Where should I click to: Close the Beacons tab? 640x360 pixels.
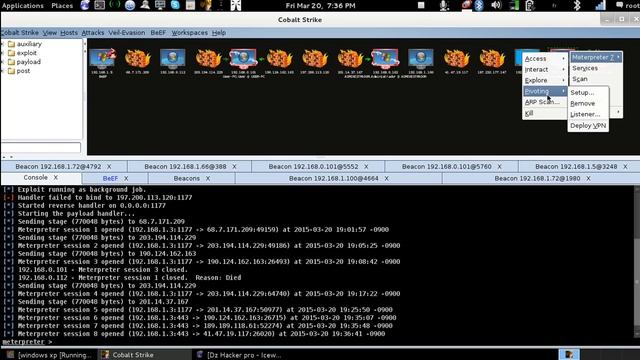coord(208,178)
